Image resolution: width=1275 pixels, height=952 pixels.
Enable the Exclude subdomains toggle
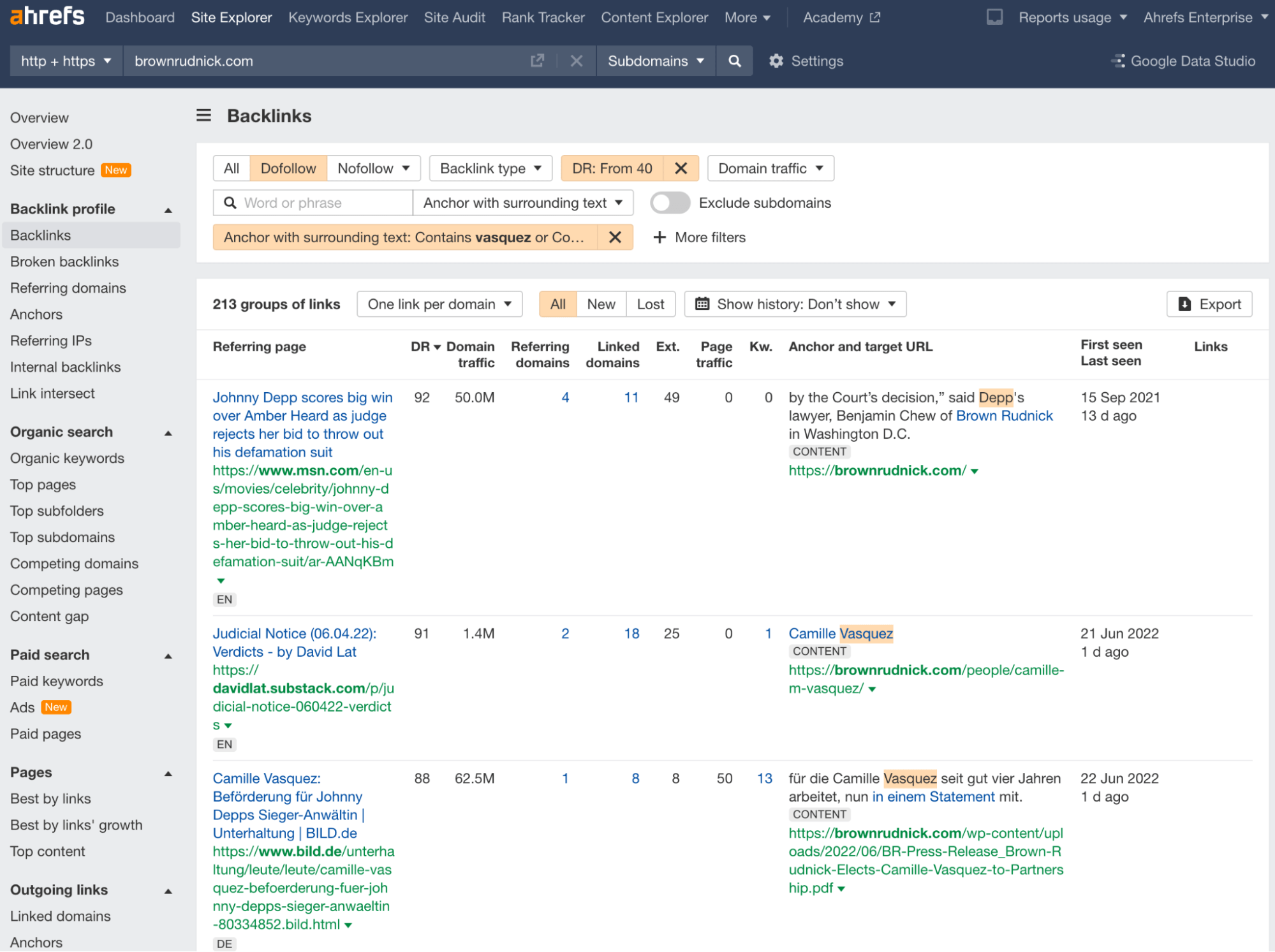(669, 203)
